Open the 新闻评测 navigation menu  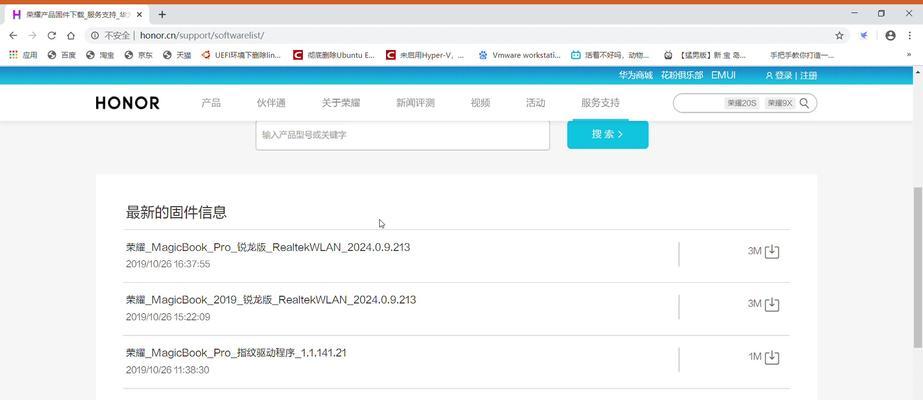[x=415, y=103]
